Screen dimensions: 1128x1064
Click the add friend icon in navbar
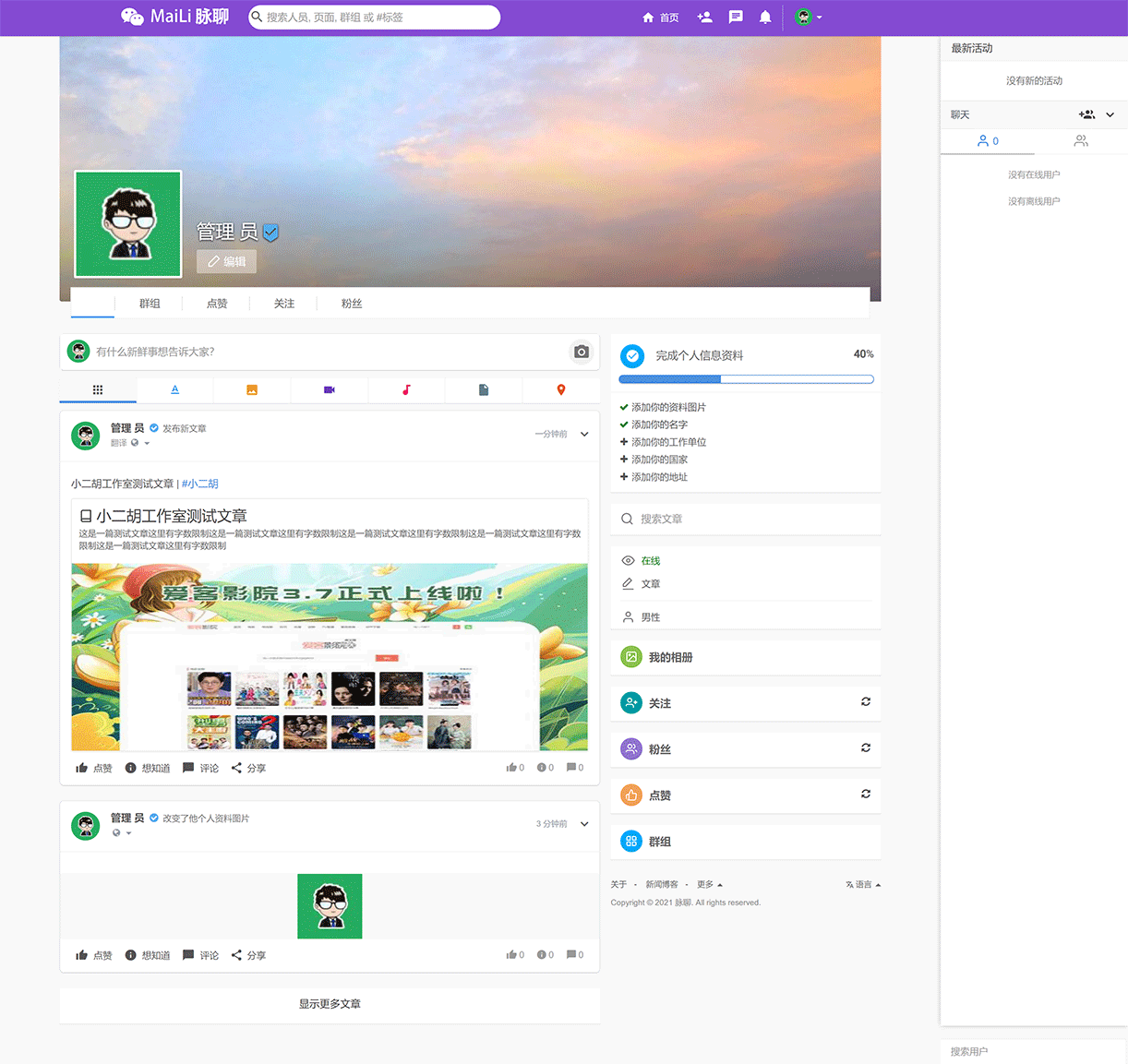(x=704, y=17)
